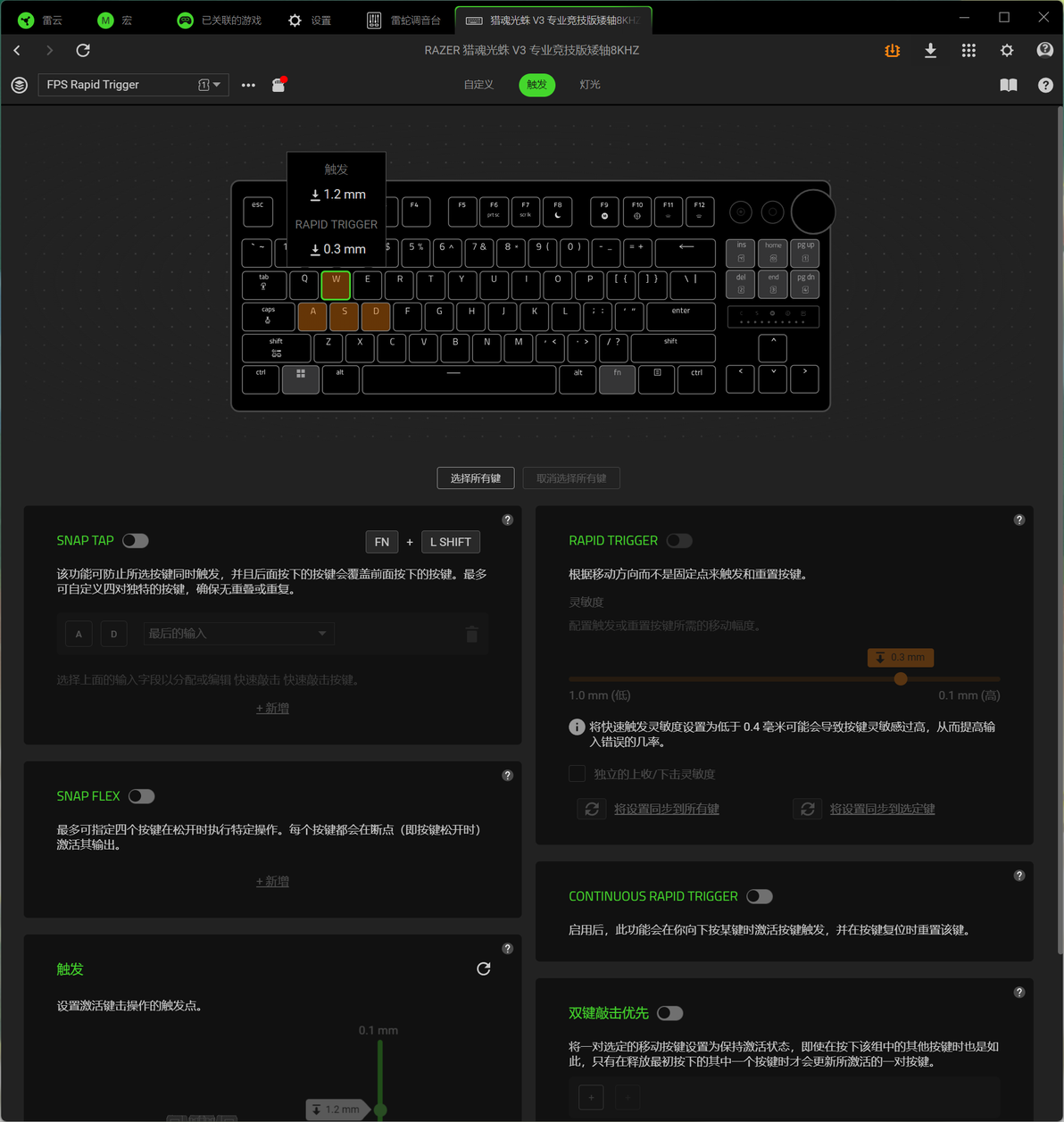Click the actuation point vertical slider handle
Screen dimensions: 1064x1122
tap(380, 1110)
